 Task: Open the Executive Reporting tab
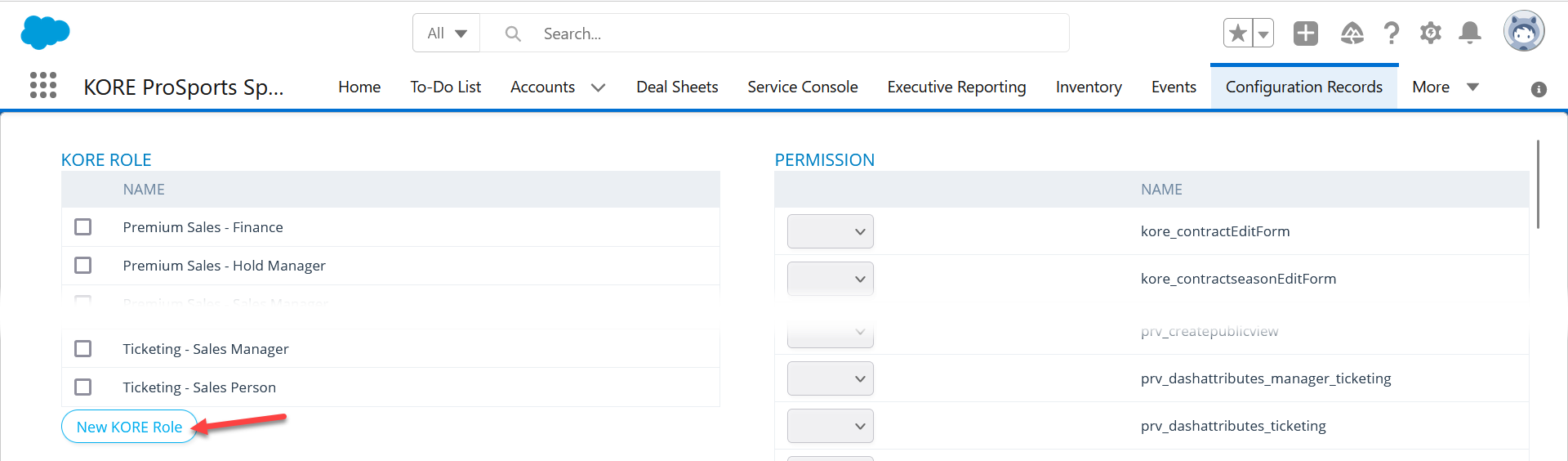click(956, 87)
